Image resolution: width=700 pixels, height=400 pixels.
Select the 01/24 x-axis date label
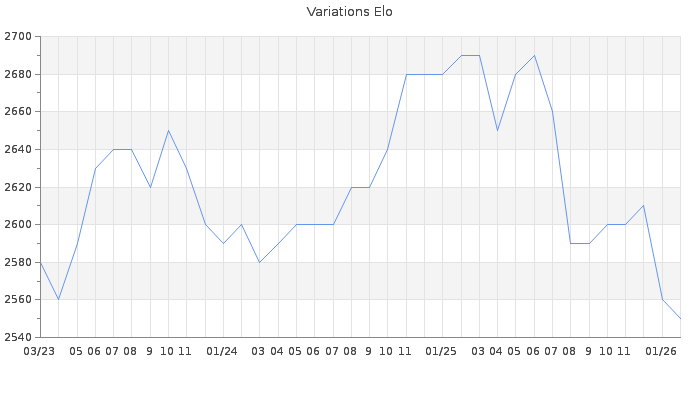pos(222,351)
